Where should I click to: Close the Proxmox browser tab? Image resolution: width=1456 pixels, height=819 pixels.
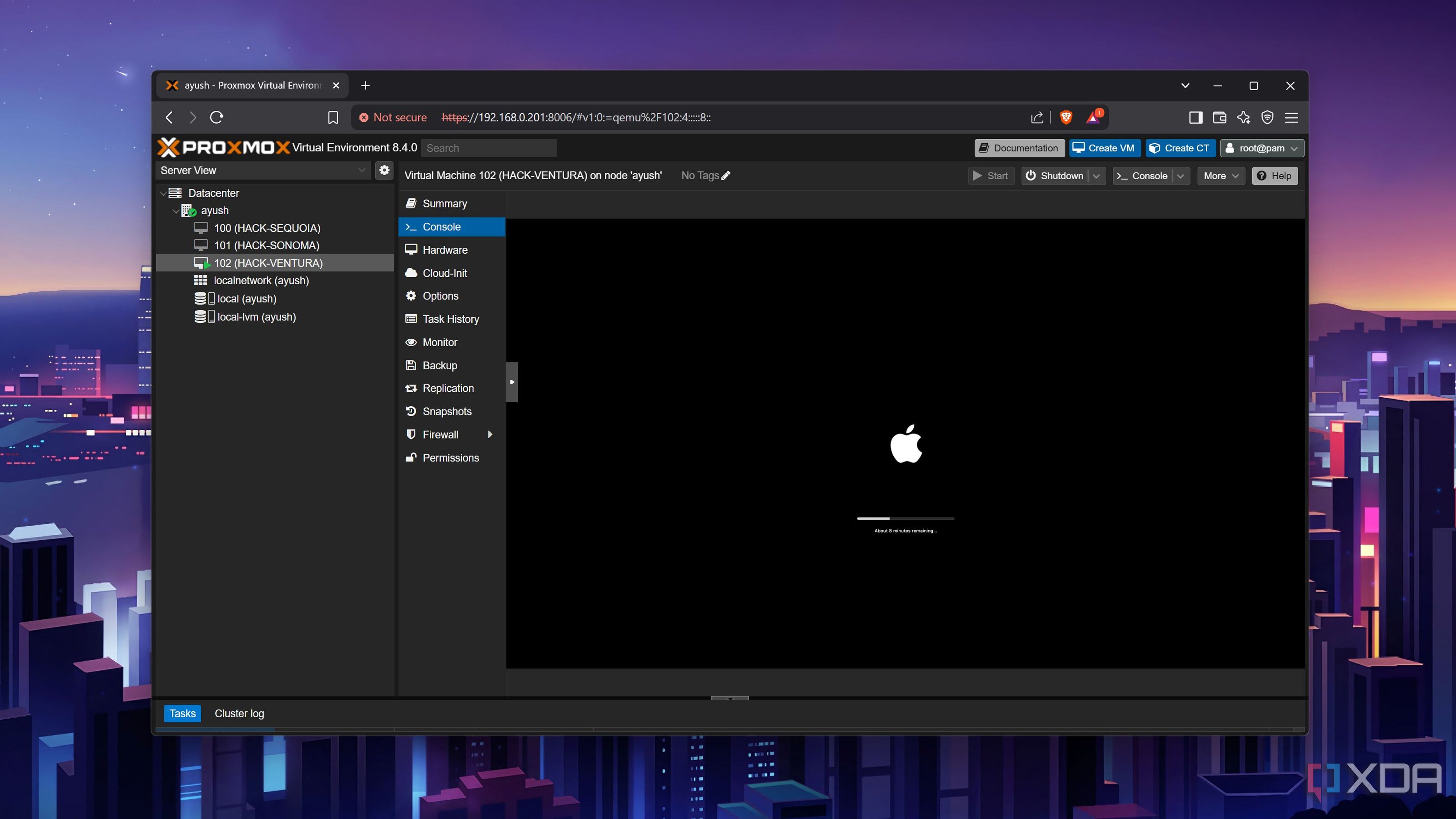point(336,85)
